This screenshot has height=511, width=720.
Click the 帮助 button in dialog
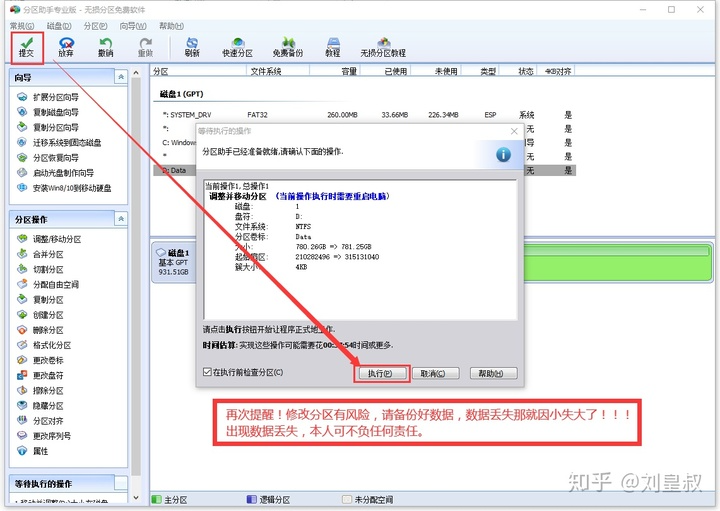tap(492, 374)
